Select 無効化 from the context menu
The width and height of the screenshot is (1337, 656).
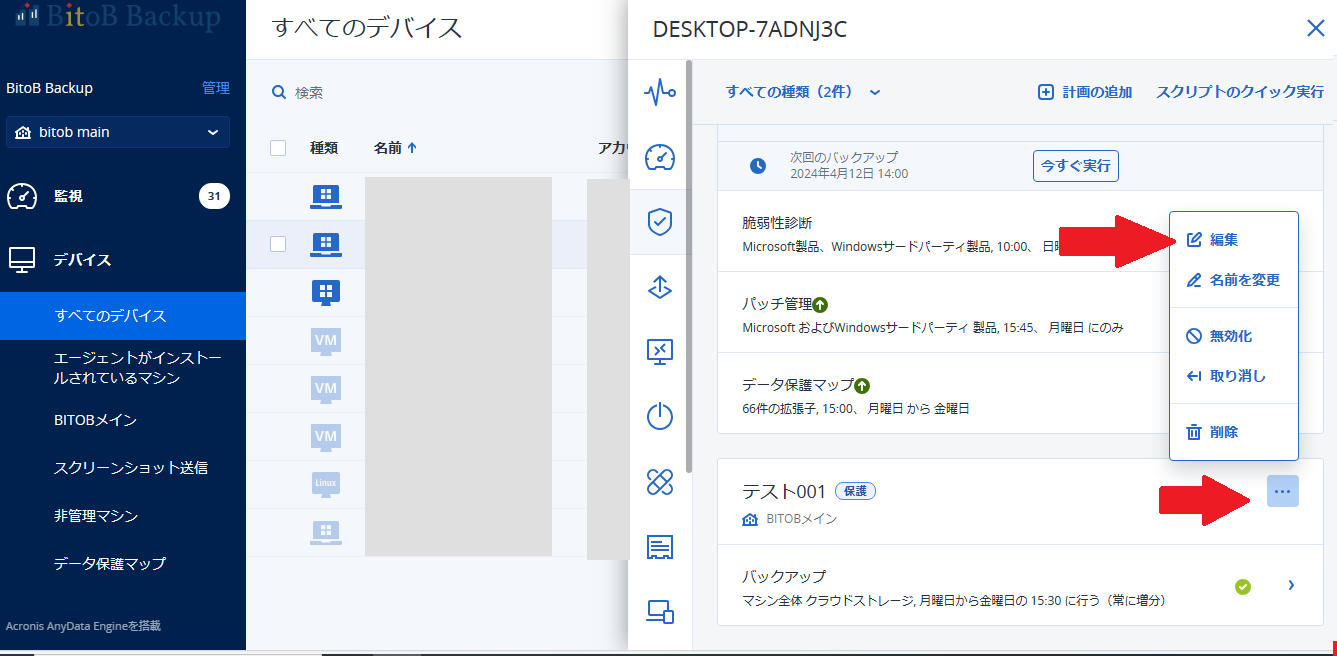click(x=1234, y=336)
